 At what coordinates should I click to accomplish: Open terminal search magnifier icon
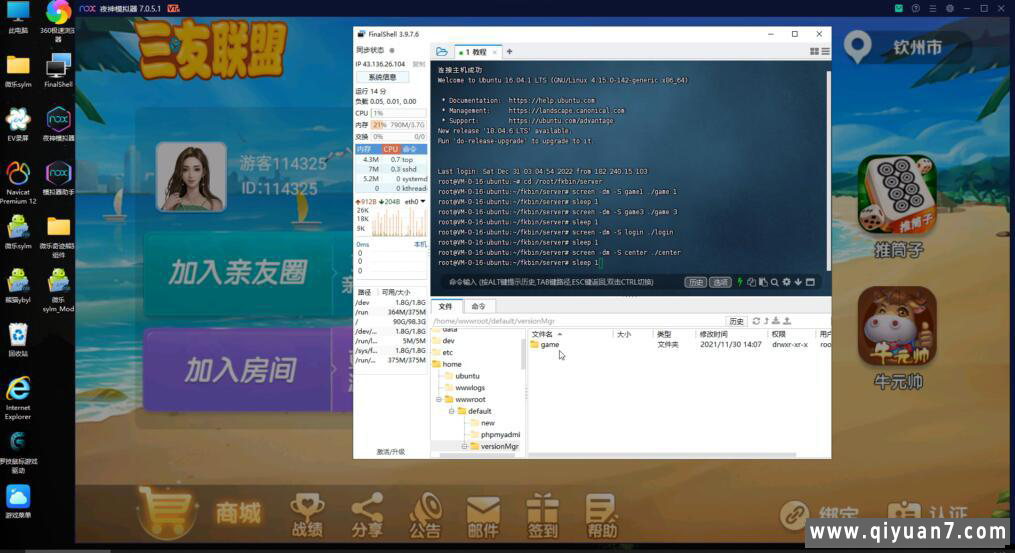pyautogui.click(x=775, y=282)
